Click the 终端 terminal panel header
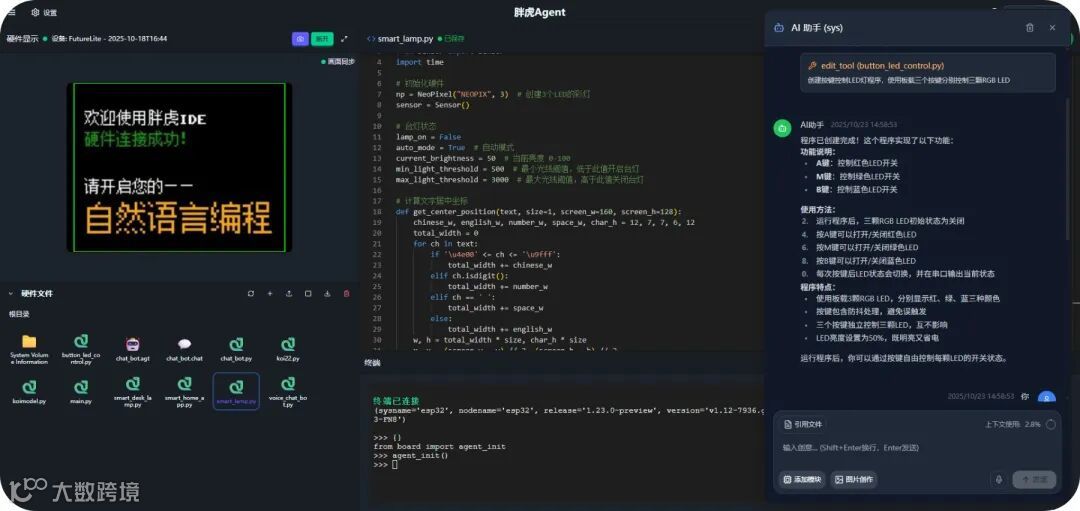1080x511 pixels. [373, 363]
